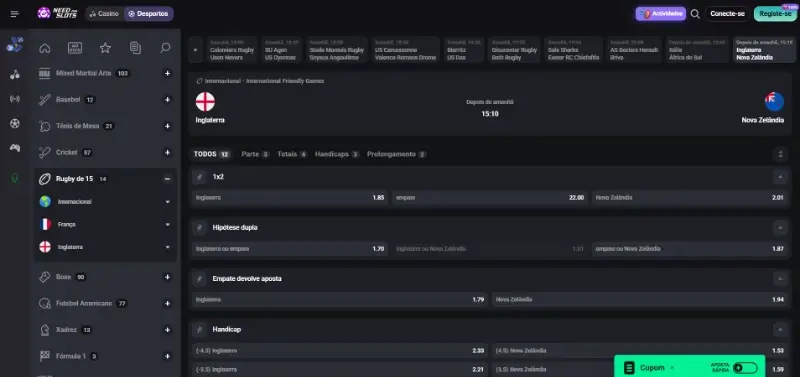Expand the Boxe category
The height and width of the screenshot is (377, 800).
(167, 277)
